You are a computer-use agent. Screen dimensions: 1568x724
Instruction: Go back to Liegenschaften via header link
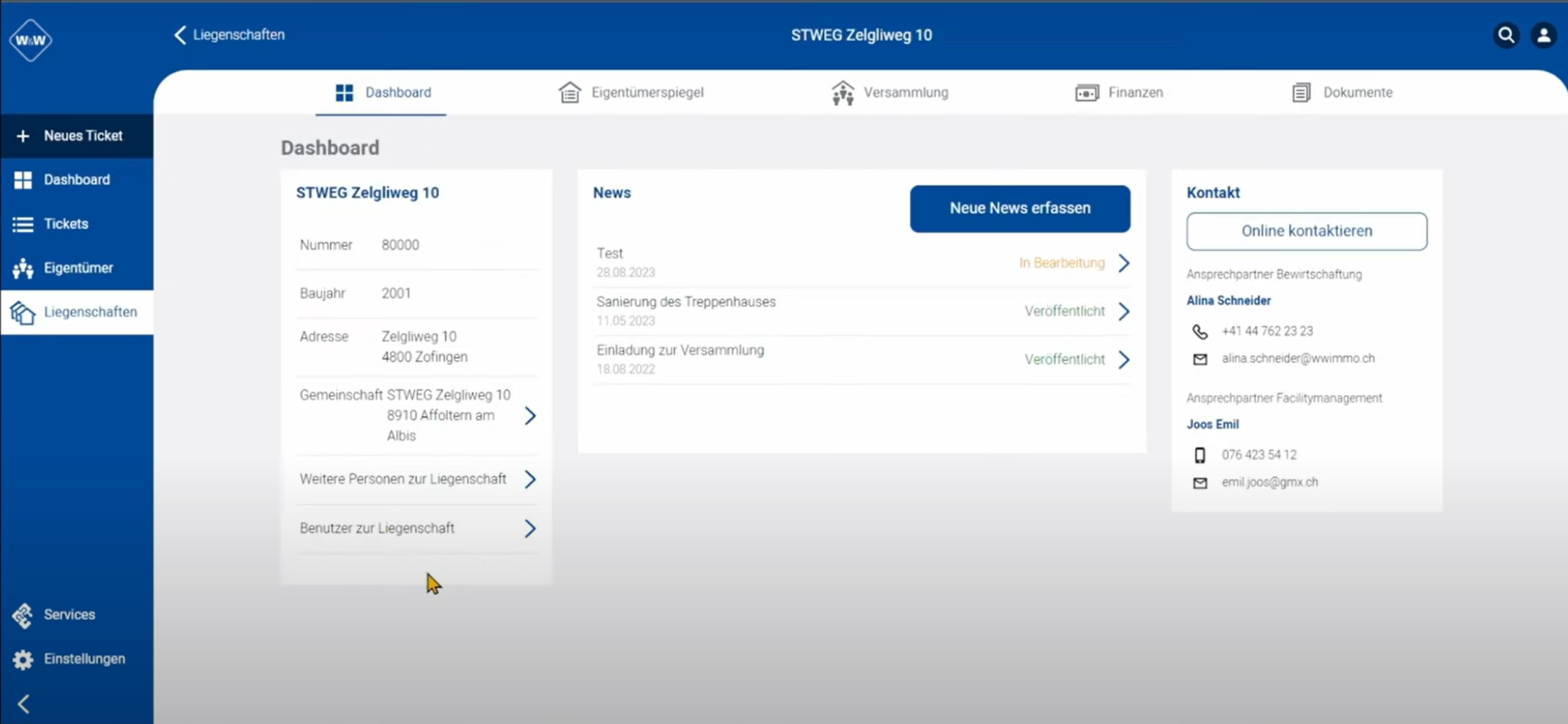(x=230, y=35)
